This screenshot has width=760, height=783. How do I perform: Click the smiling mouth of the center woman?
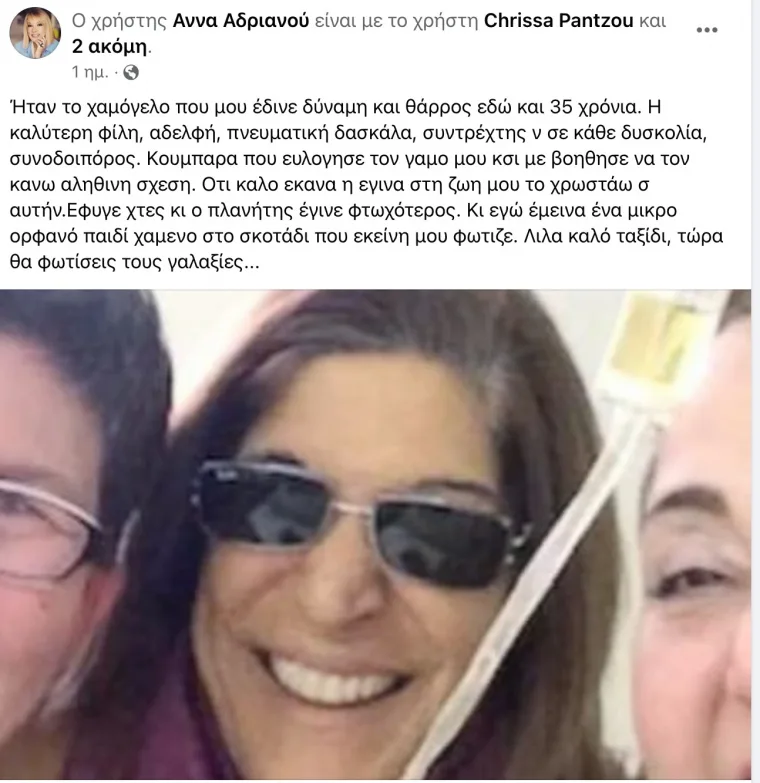click(x=336, y=677)
